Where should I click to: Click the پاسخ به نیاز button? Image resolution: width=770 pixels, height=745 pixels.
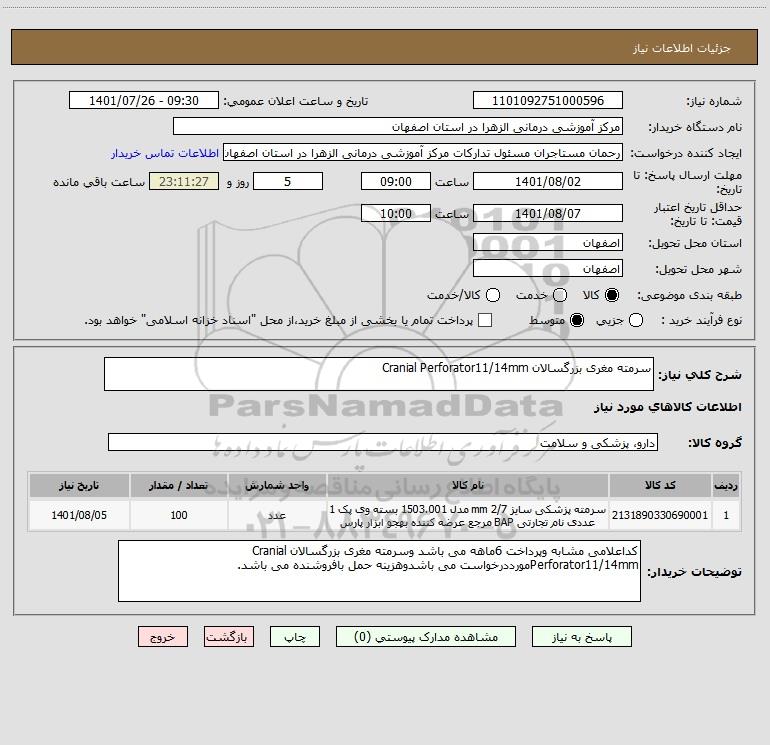coord(581,636)
